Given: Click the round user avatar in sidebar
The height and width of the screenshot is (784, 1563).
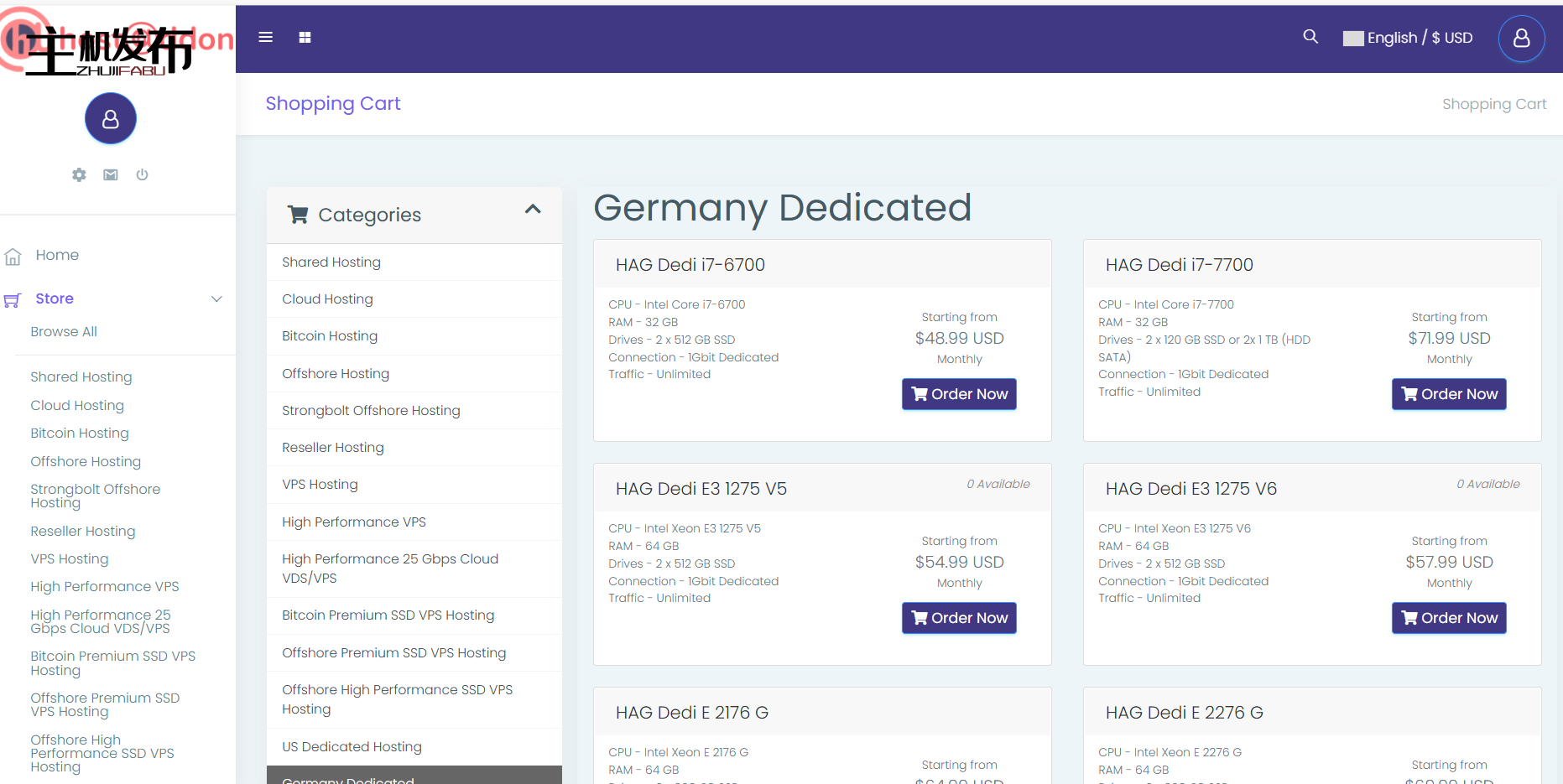Looking at the screenshot, I should click(x=111, y=119).
